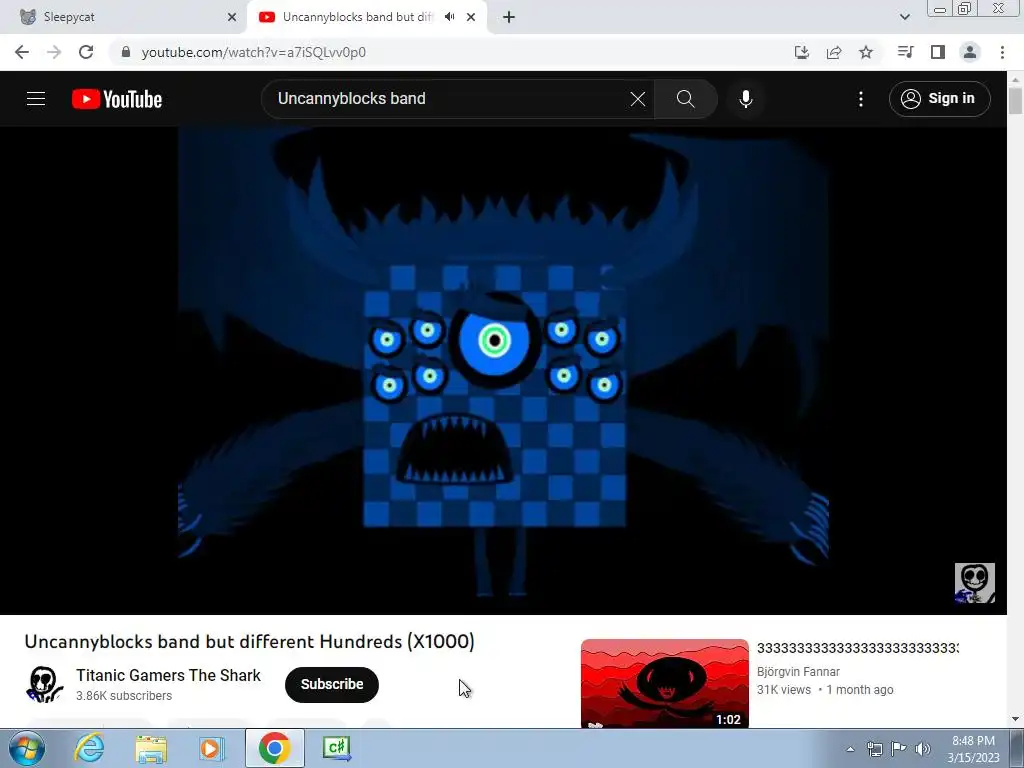
Task: Open the Chrome profile avatar
Action: 970,52
